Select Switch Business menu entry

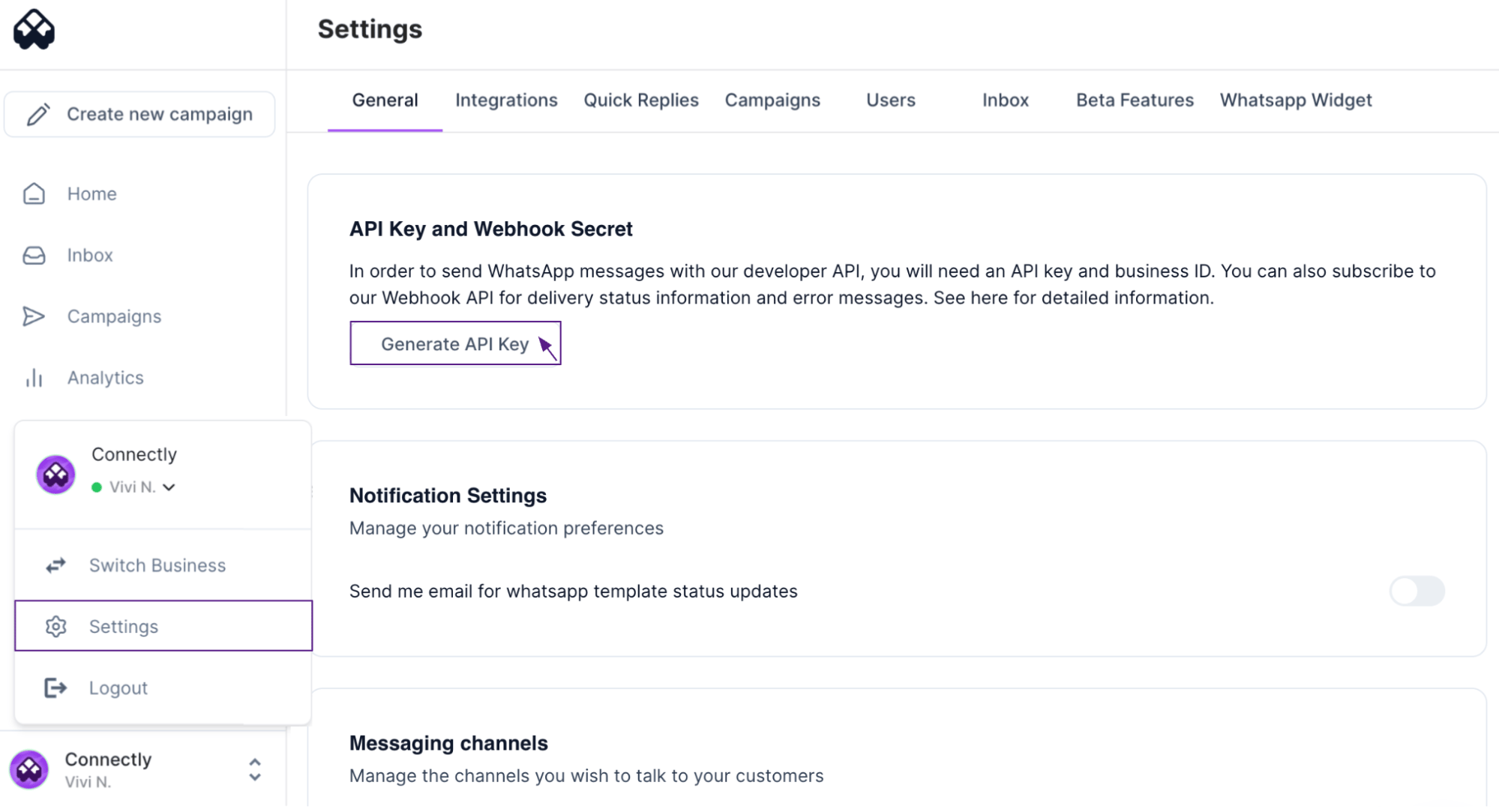click(163, 565)
